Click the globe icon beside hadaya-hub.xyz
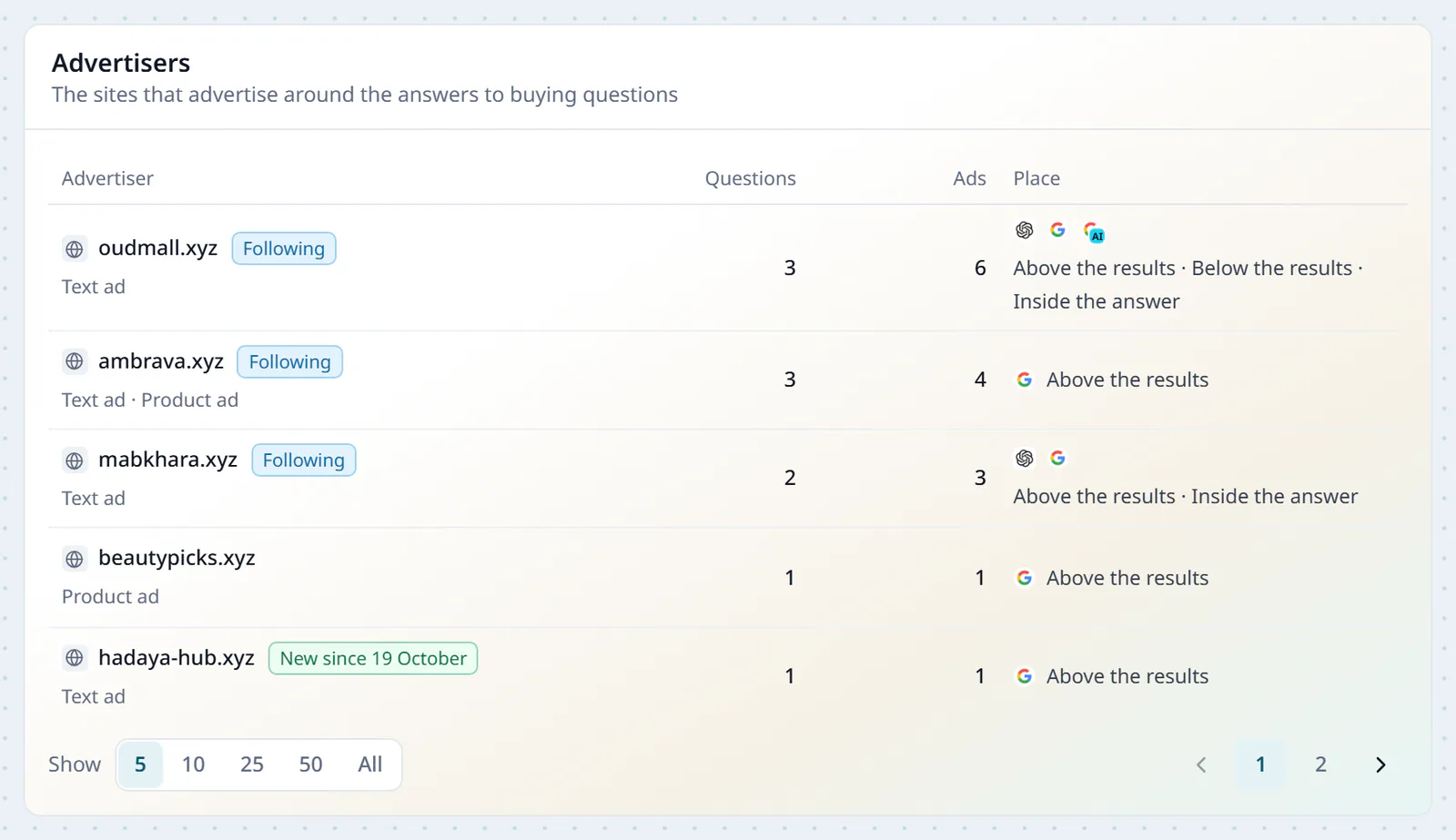1456x840 pixels. pyautogui.click(x=75, y=658)
